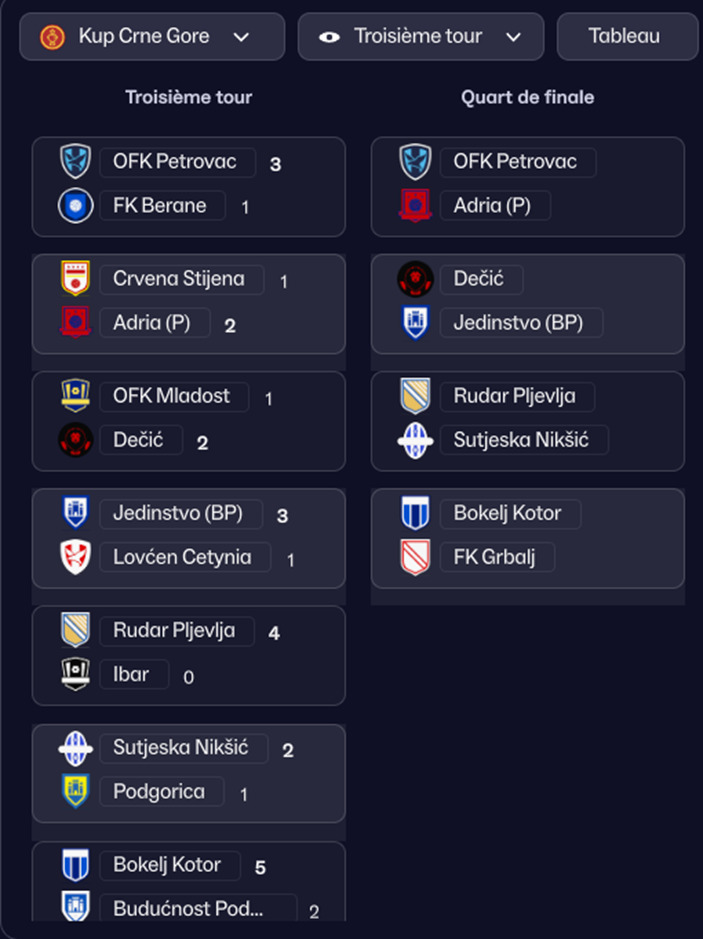Click OFK Mladost club crest
The image size is (703, 939).
coord(76,396)
